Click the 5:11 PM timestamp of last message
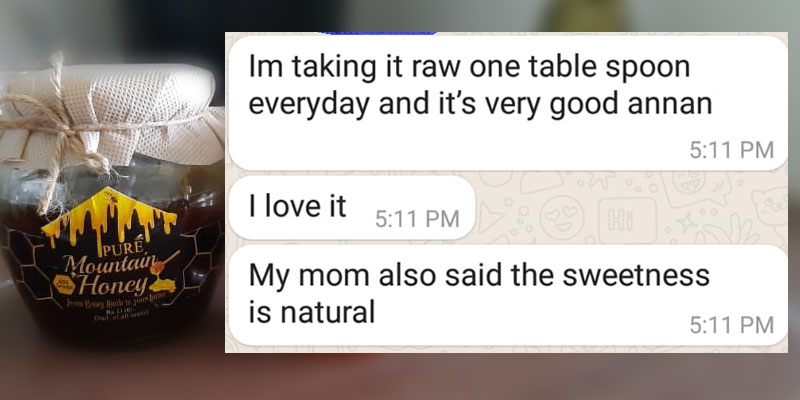 point(732,325)
